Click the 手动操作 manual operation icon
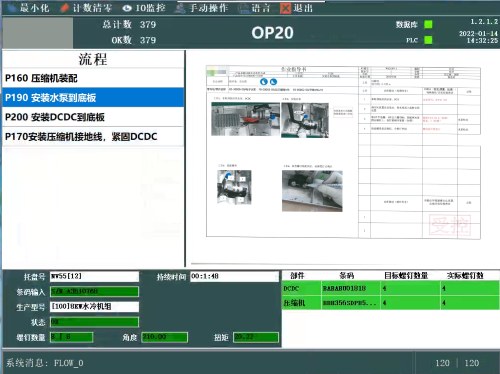 (180, 8)
